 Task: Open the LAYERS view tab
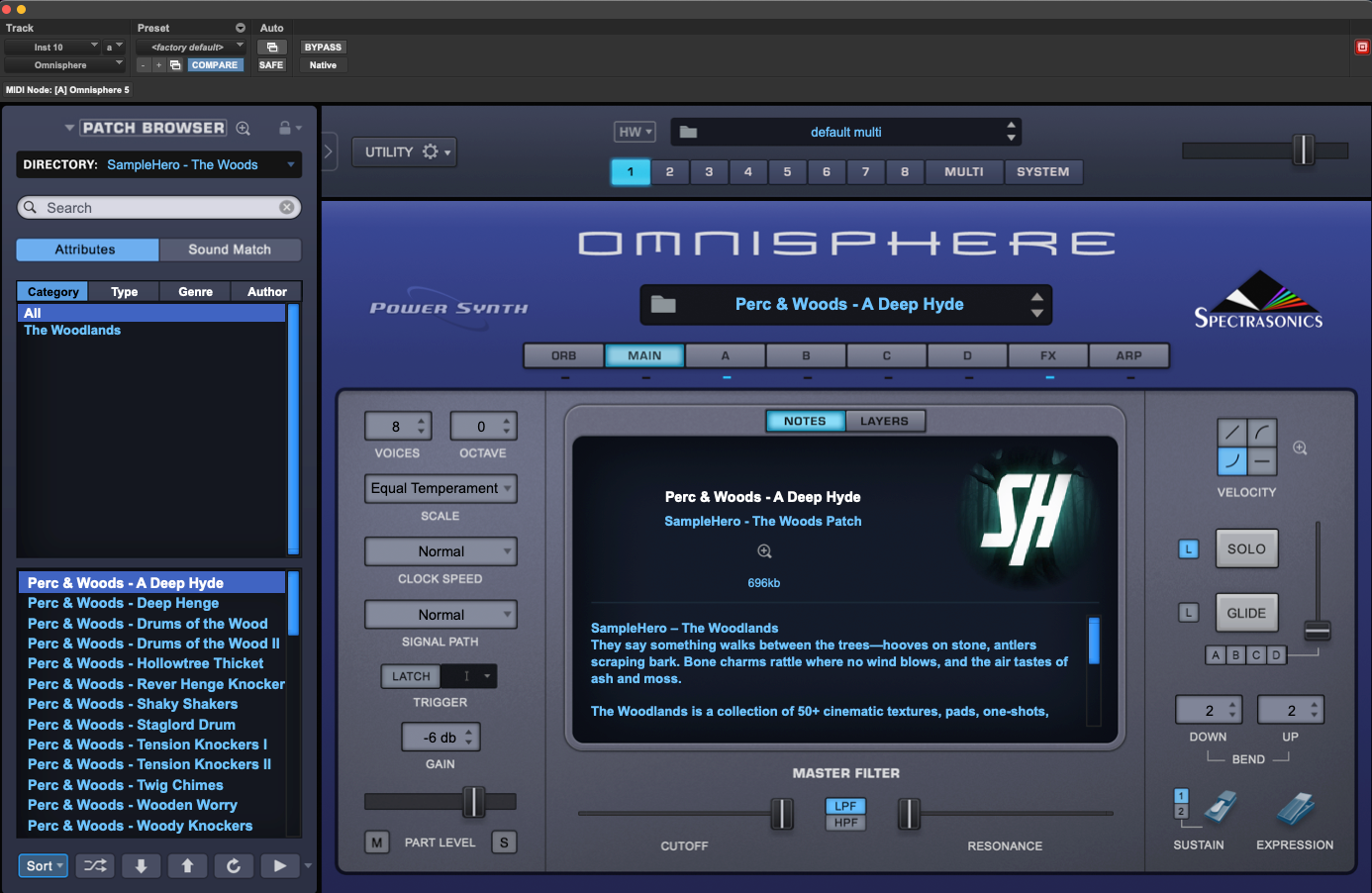tap(884, 421)
